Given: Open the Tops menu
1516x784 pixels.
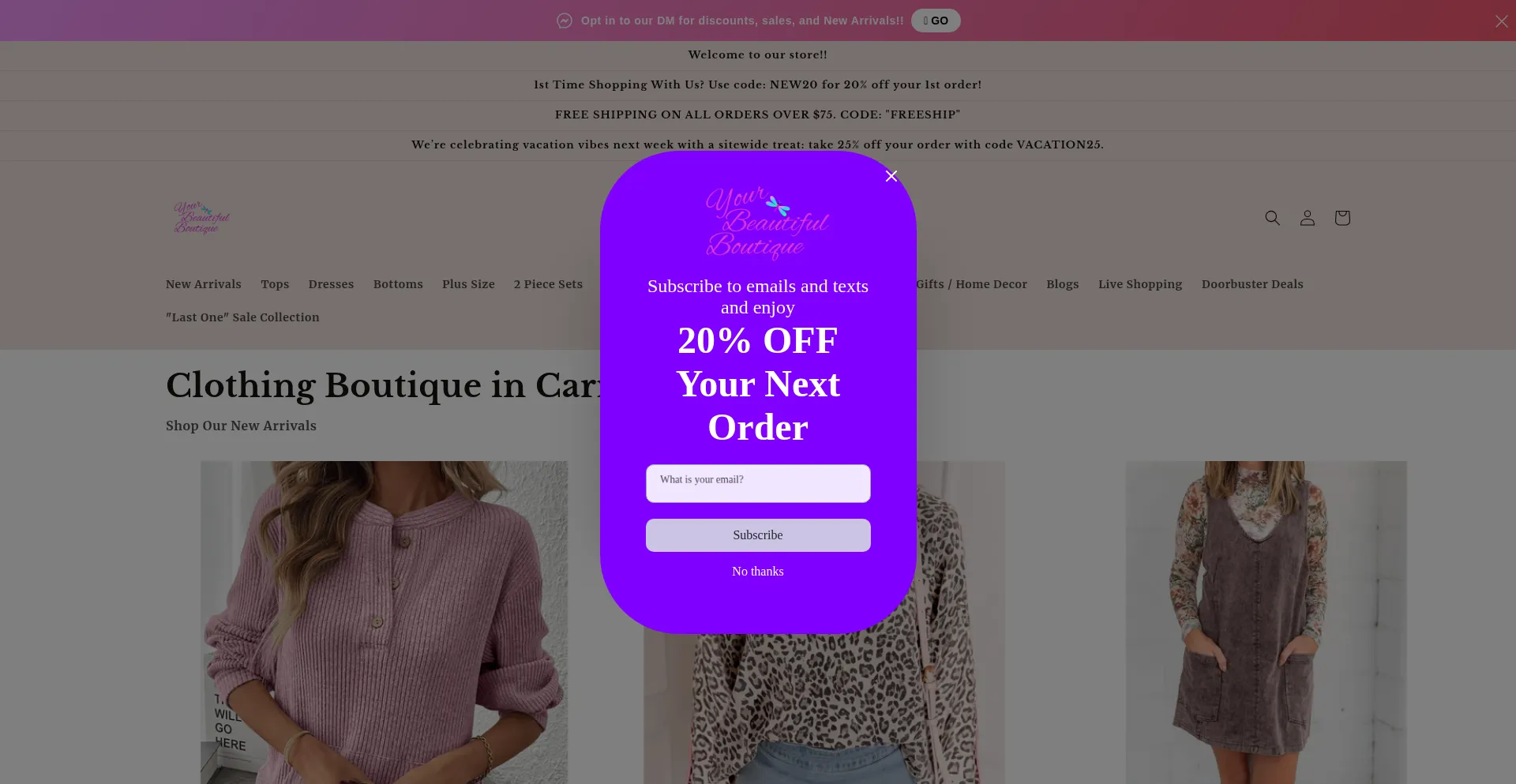Looking at the screenshot, I should click(275, 284).
